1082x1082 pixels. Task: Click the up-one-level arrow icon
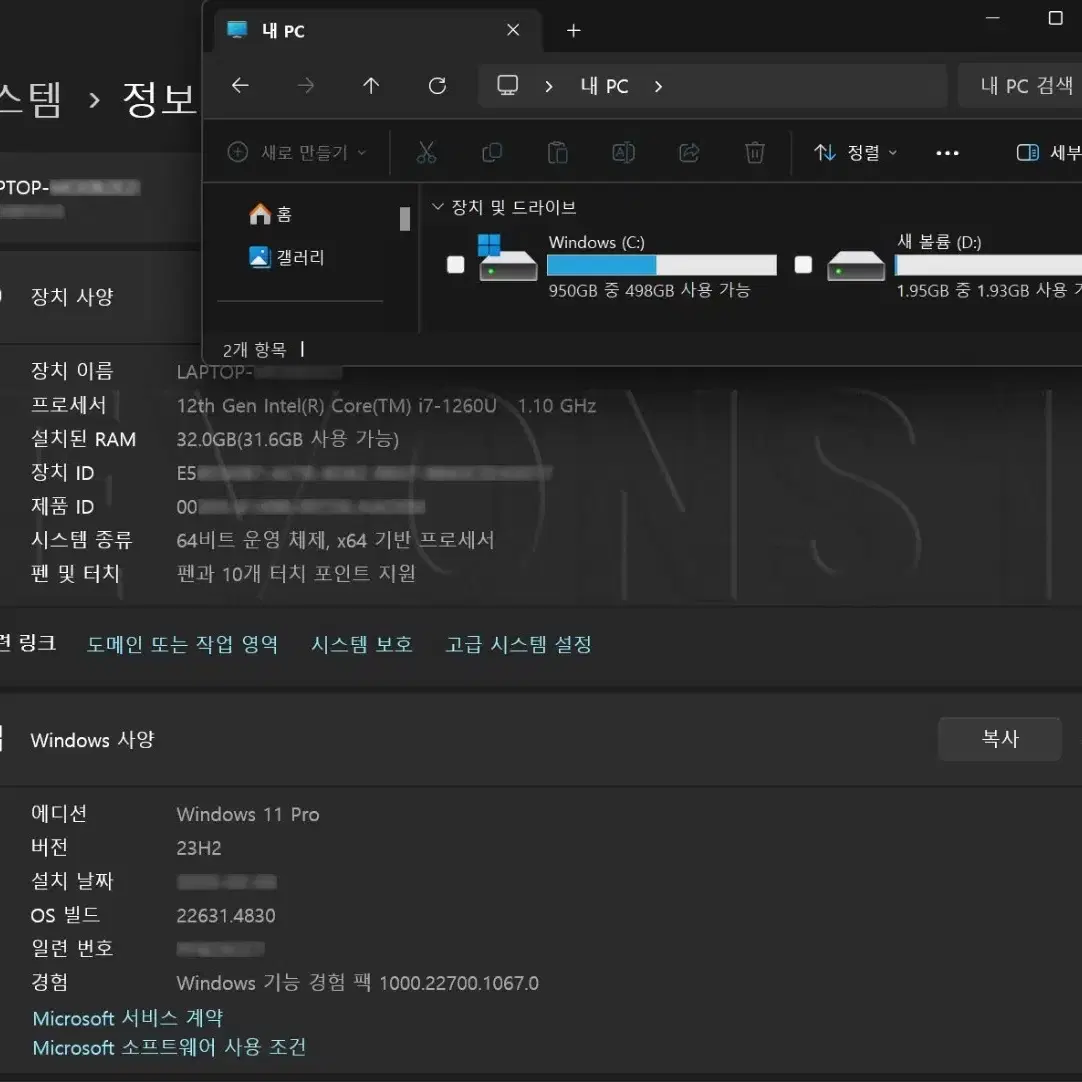click(371, 86)
